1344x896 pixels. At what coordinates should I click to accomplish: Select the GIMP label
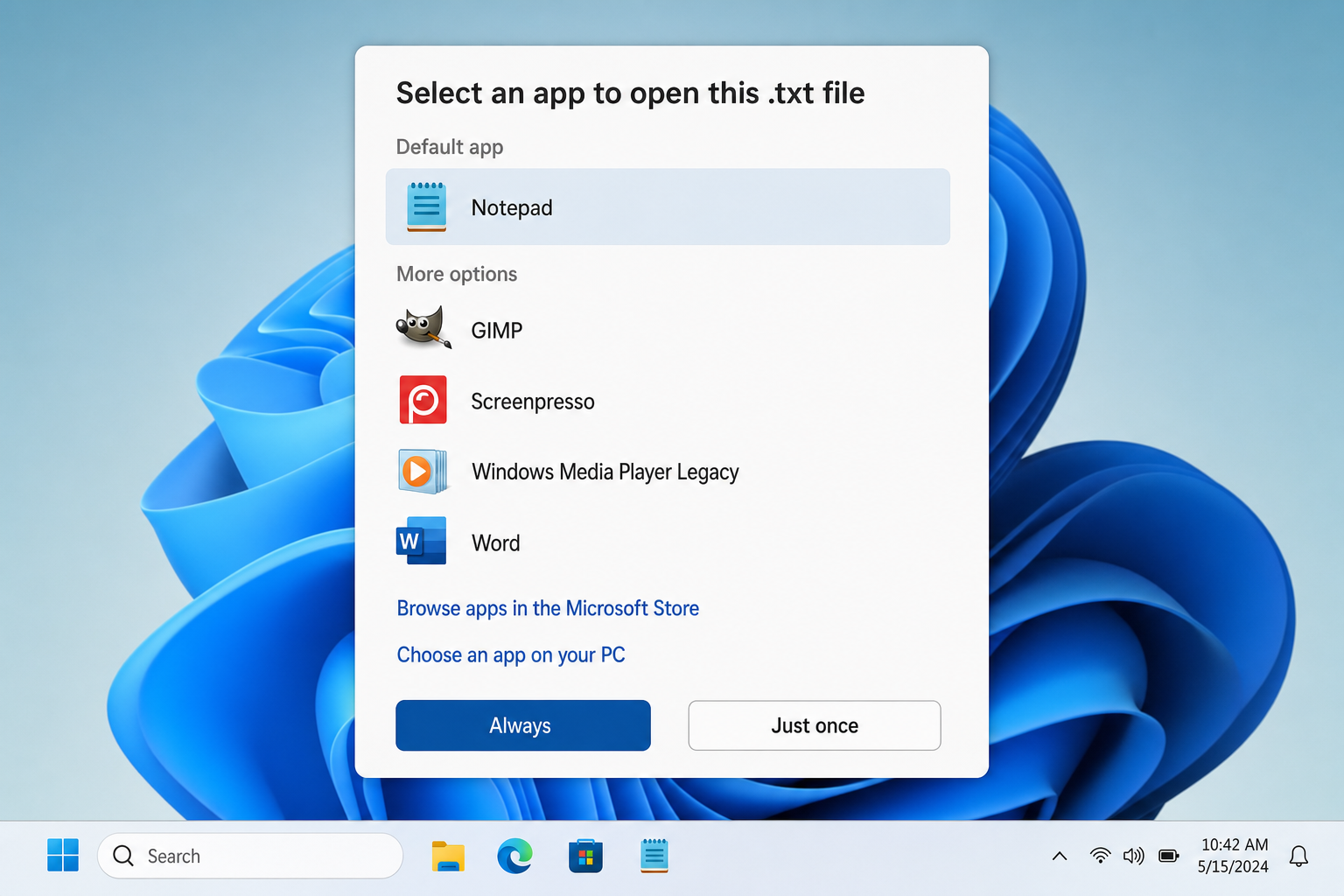497,330
